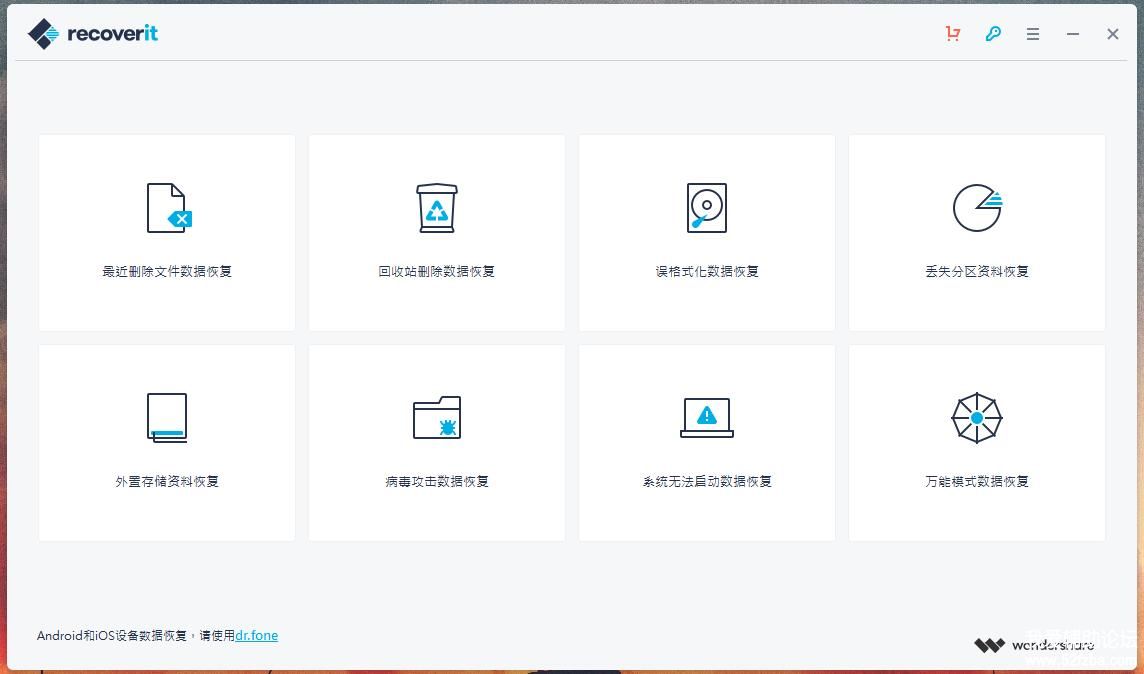Minimize the Recoverit window
The image size is (1144, 674).
[x=1073, y=34]
